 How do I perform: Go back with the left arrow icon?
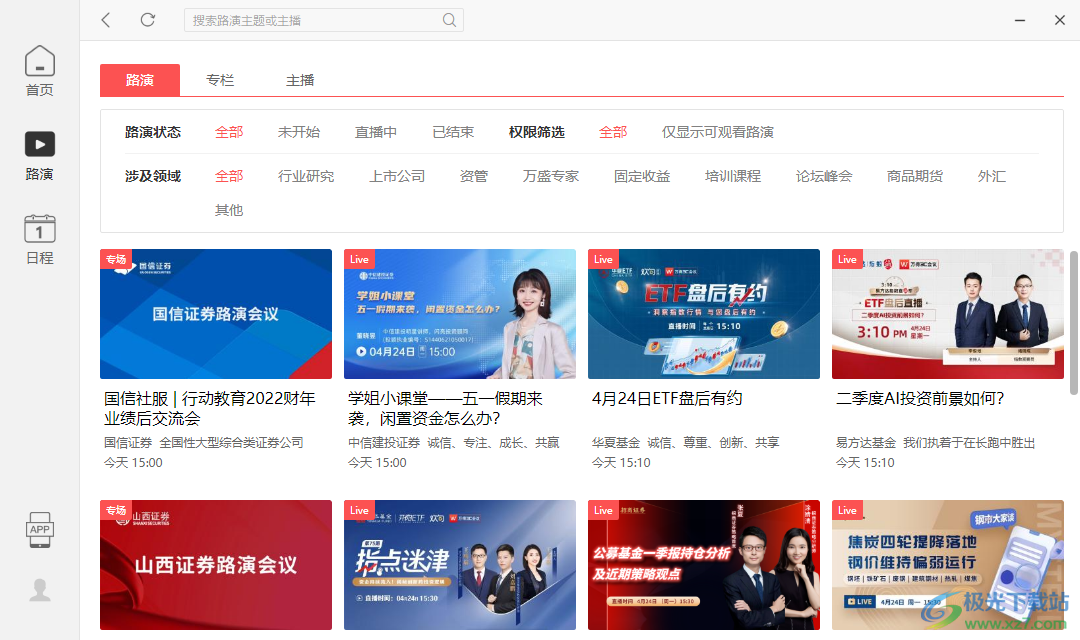tap(106, 20)
